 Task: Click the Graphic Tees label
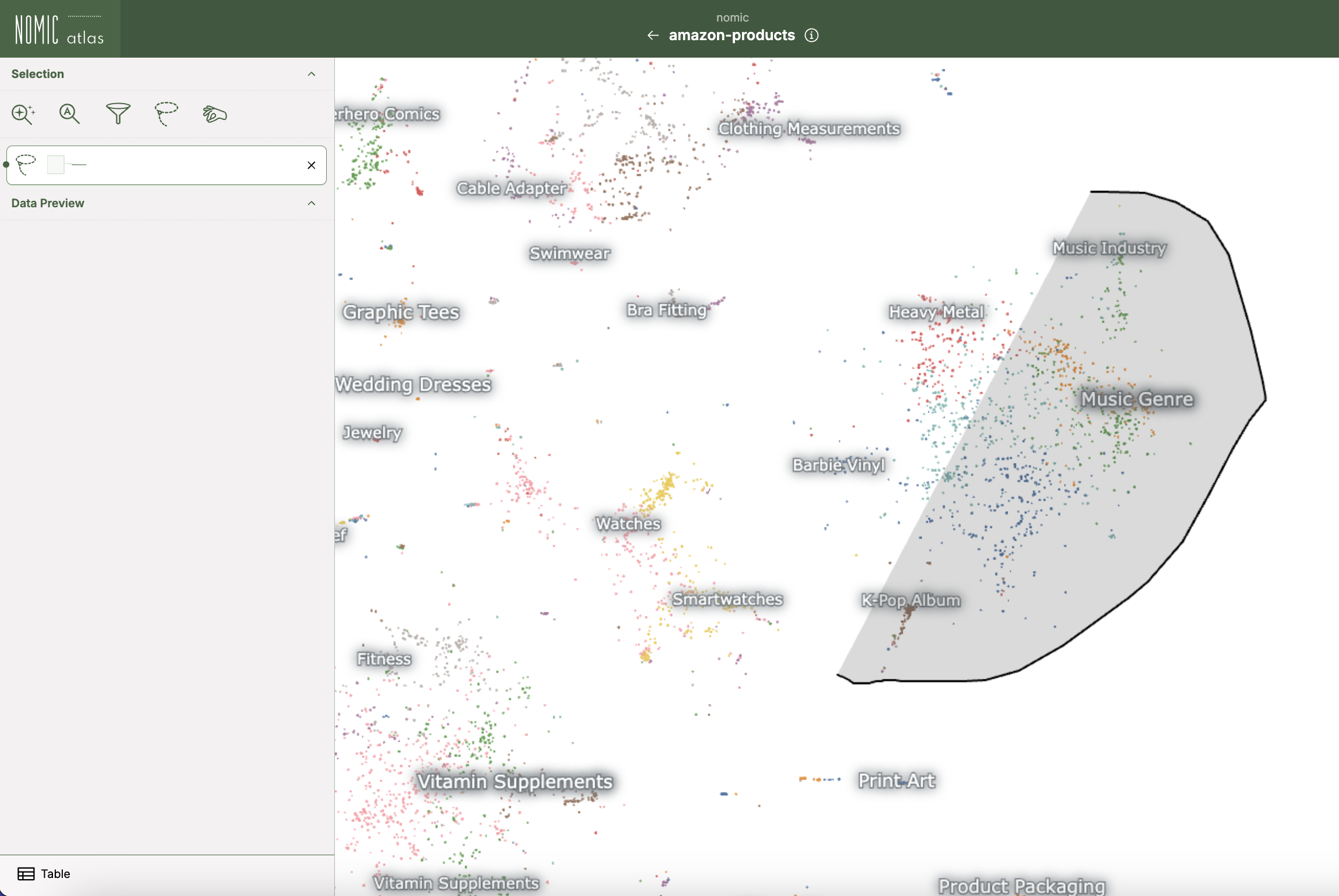pyautogui.click(x=401, y=312)
